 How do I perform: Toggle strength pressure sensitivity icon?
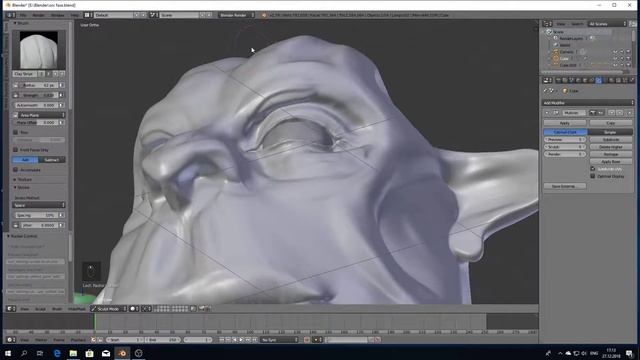62,95
